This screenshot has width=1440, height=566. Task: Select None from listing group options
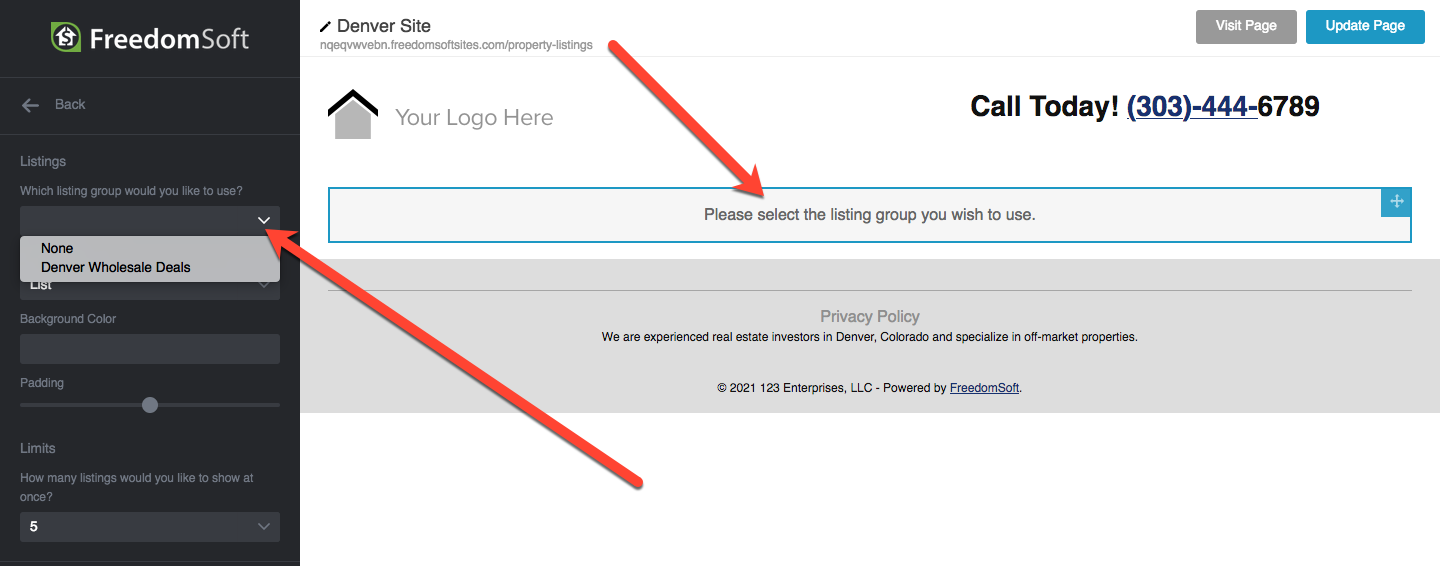tap(57, 248)
